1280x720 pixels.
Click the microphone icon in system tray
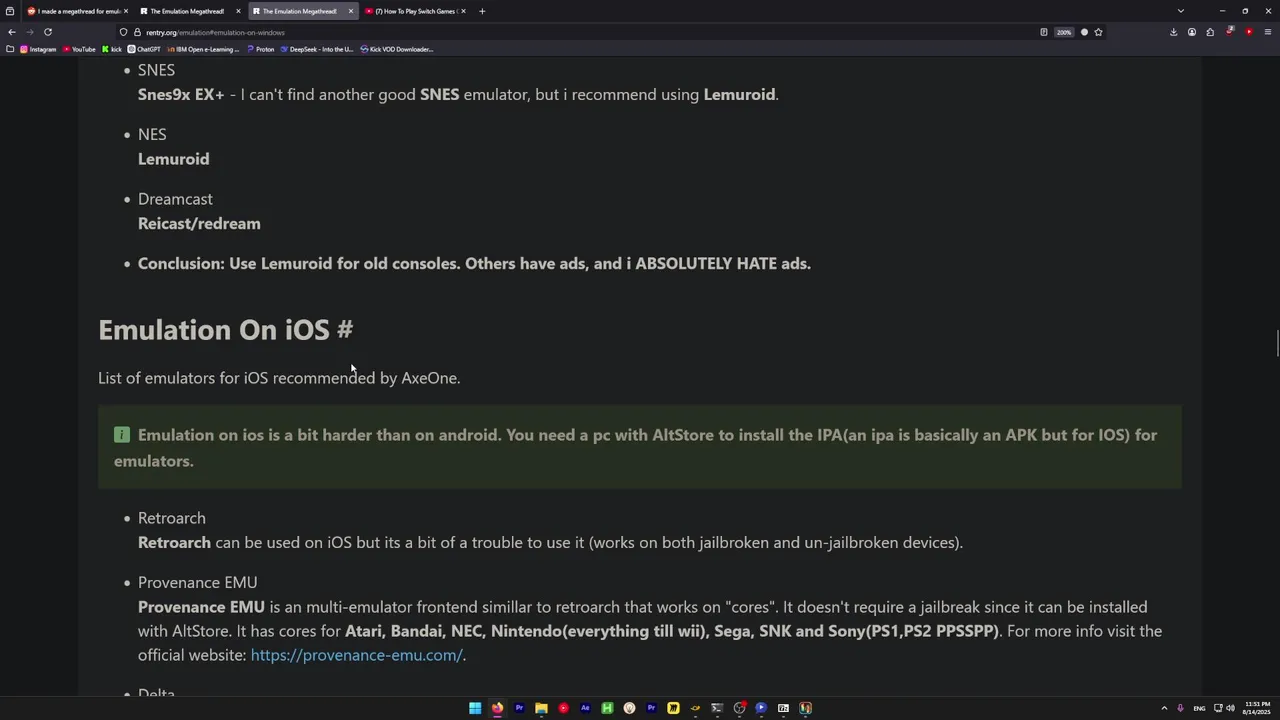pos(1181,708)
